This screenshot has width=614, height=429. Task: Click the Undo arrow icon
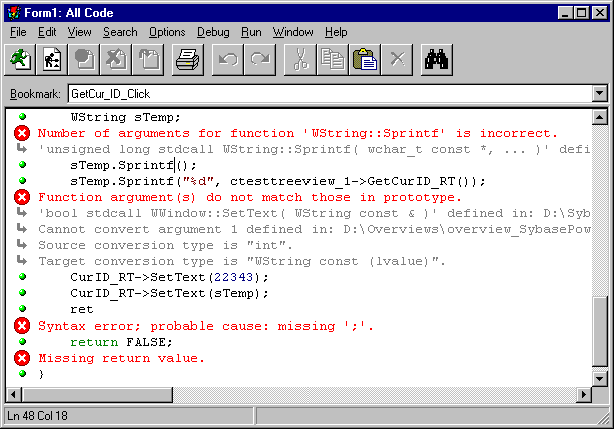click(228, 59)
